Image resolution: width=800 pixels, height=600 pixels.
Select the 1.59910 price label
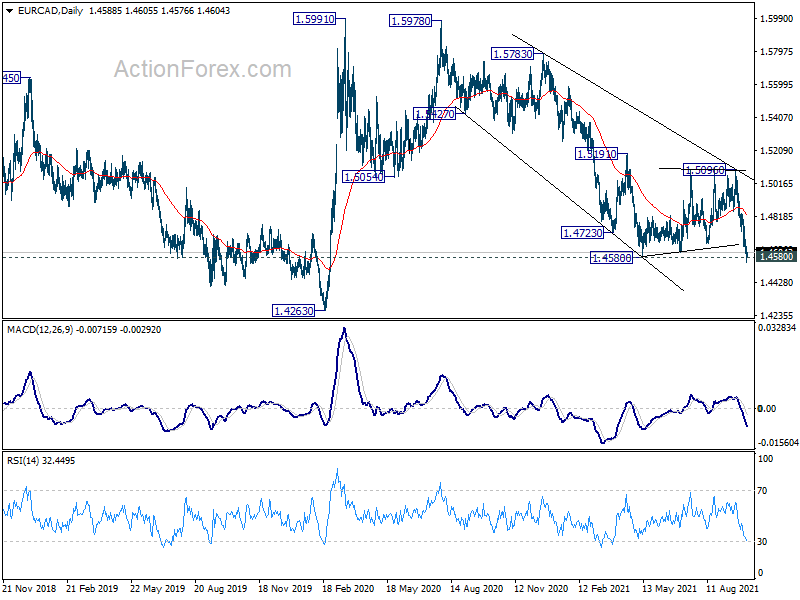[x=315, y=19]
